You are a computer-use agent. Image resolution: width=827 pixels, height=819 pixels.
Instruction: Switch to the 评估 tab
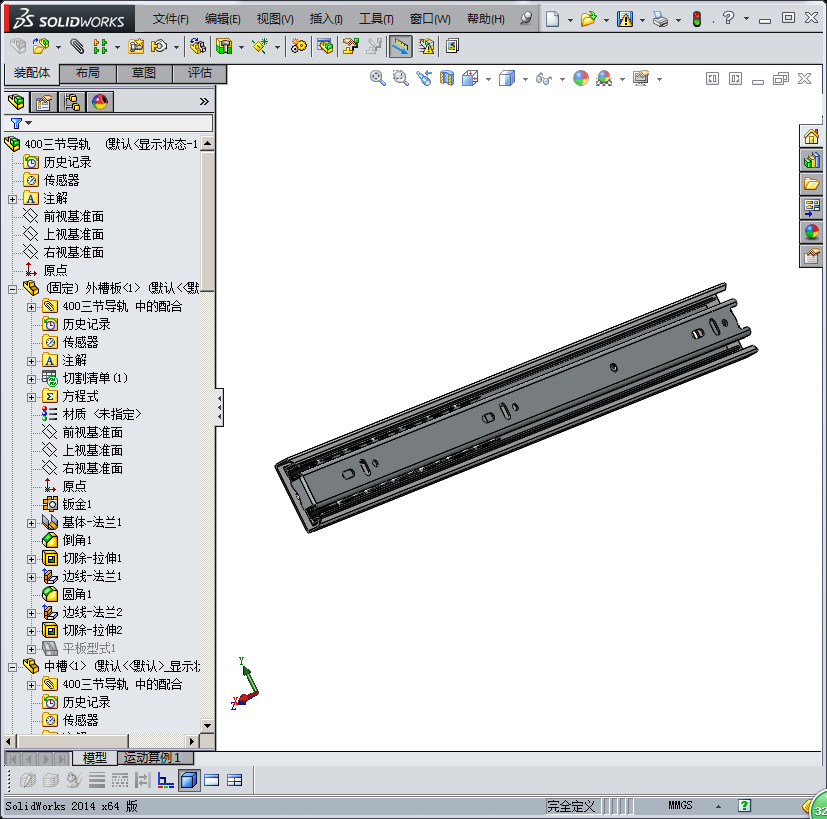point(200,73)
